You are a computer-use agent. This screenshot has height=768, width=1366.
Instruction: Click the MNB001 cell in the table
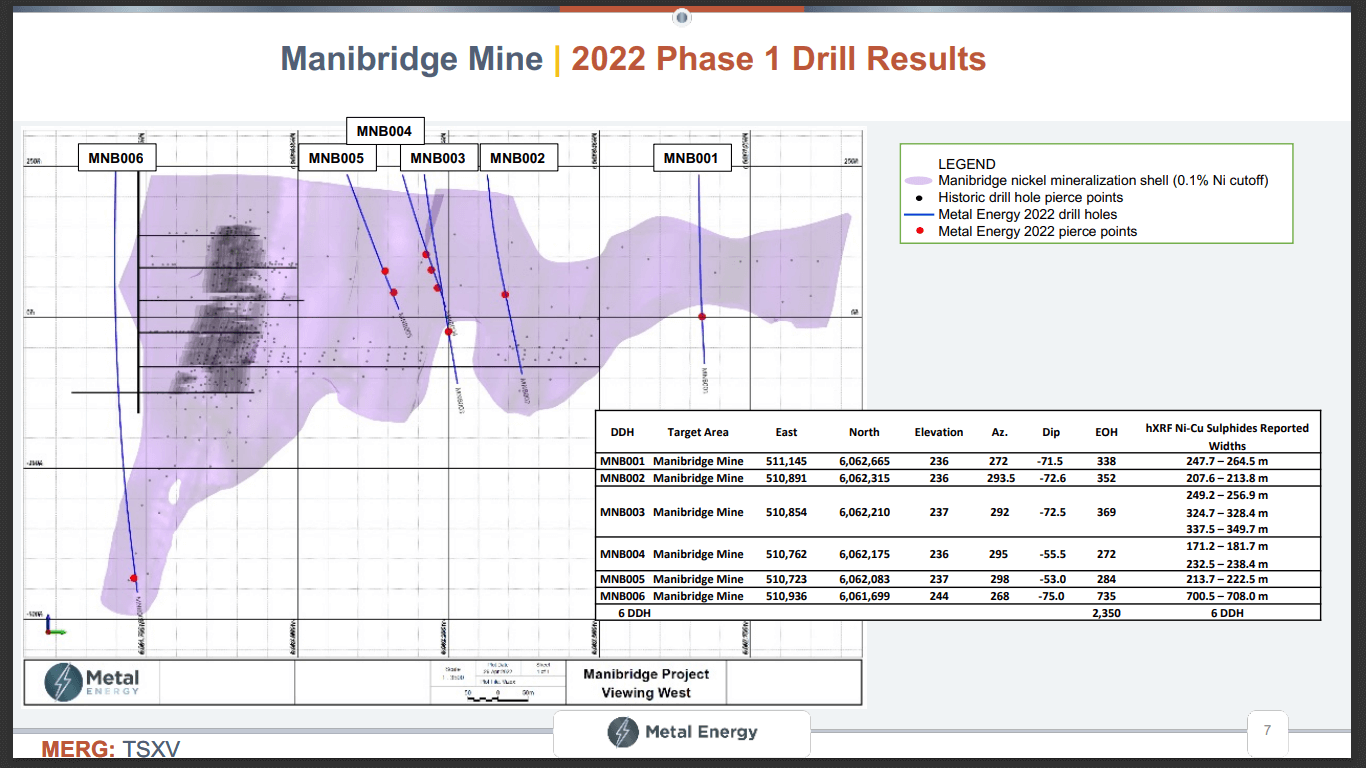(x=624, y=462)
